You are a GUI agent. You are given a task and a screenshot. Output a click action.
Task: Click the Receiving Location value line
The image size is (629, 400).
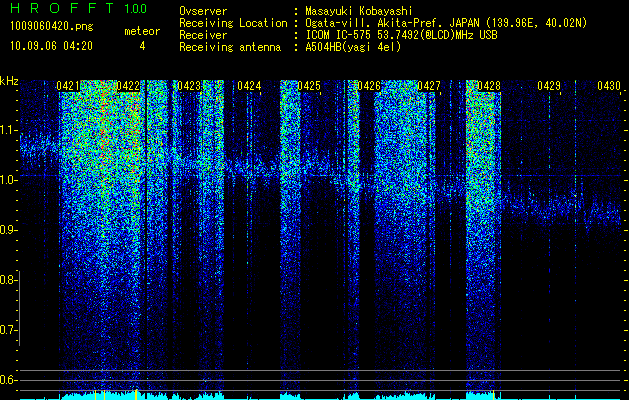[x=446, y=23]
